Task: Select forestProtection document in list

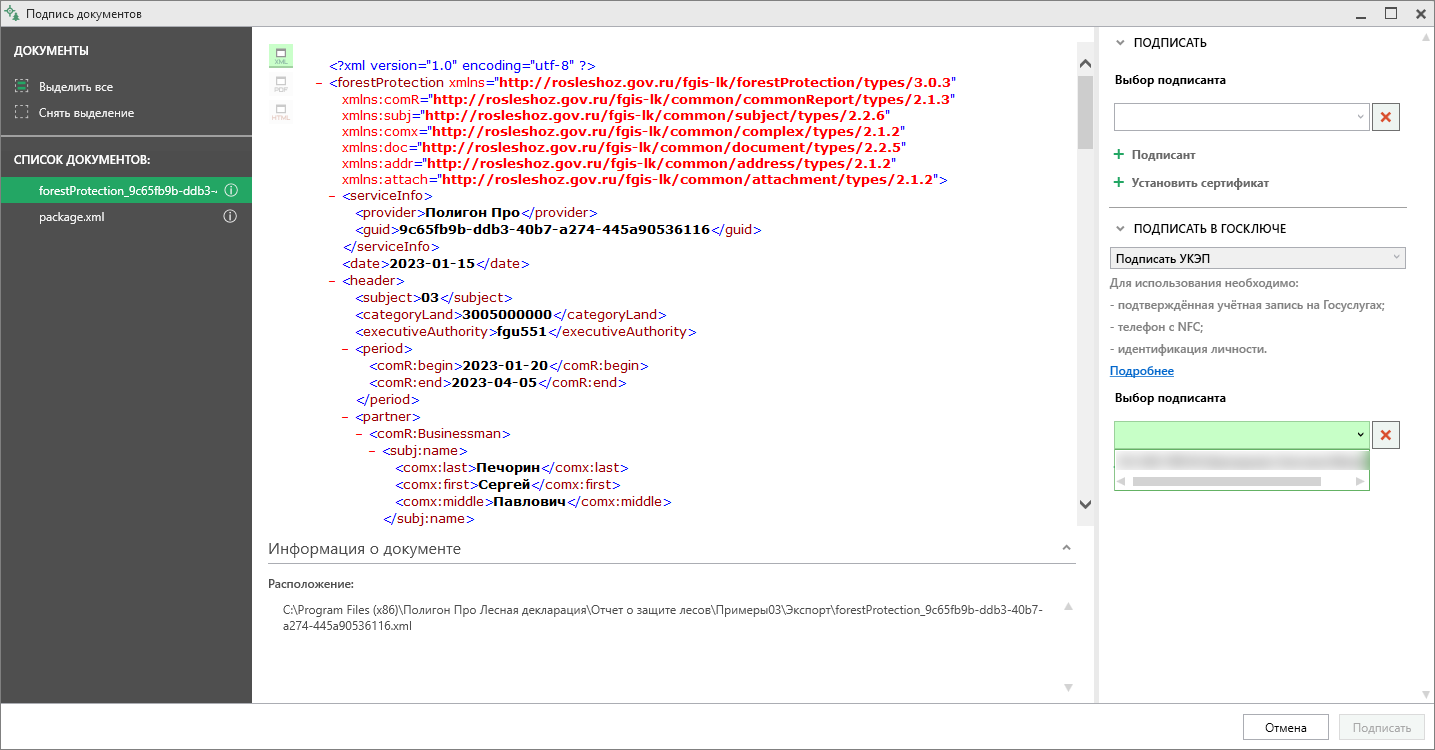Action: (126, 190)
